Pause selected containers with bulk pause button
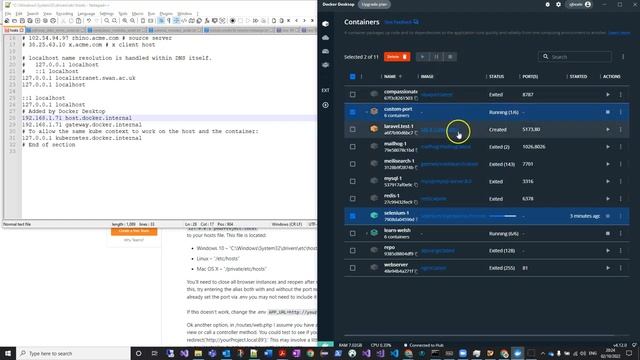Image resolution: width=640 pixels, height=360 pixels. point(436,57)
